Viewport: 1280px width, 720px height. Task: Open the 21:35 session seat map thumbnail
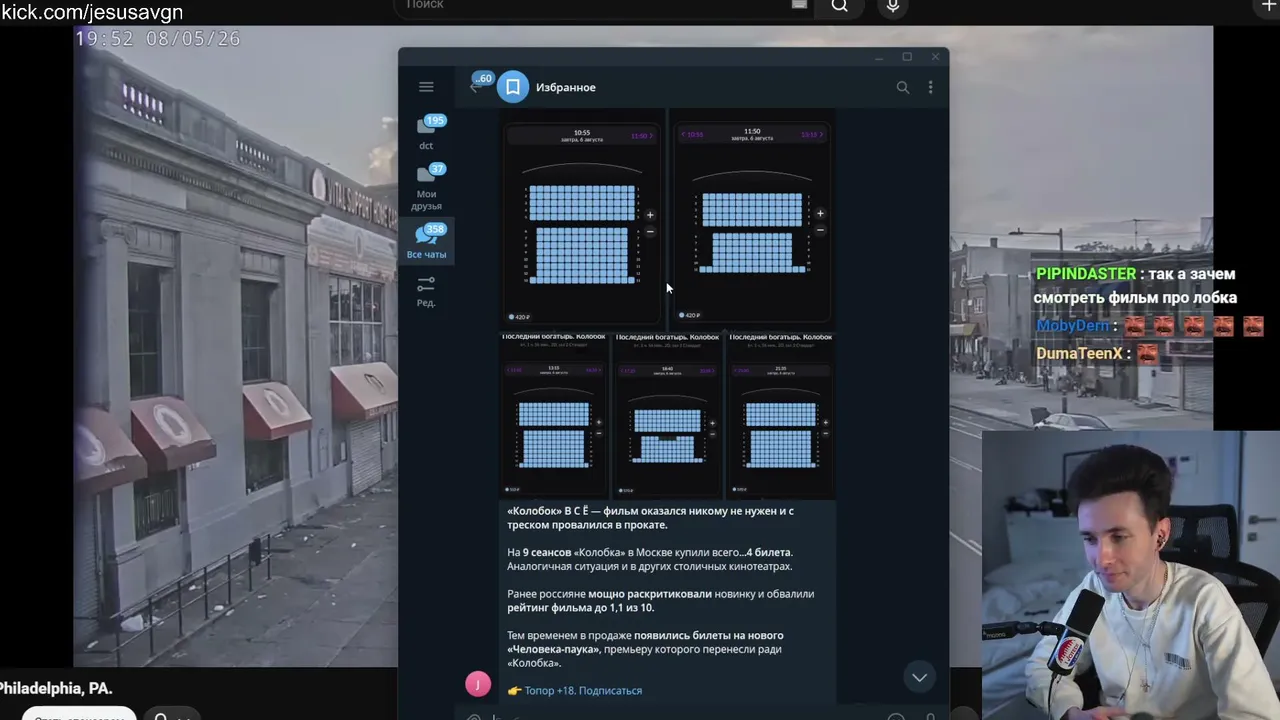(780, 414)
